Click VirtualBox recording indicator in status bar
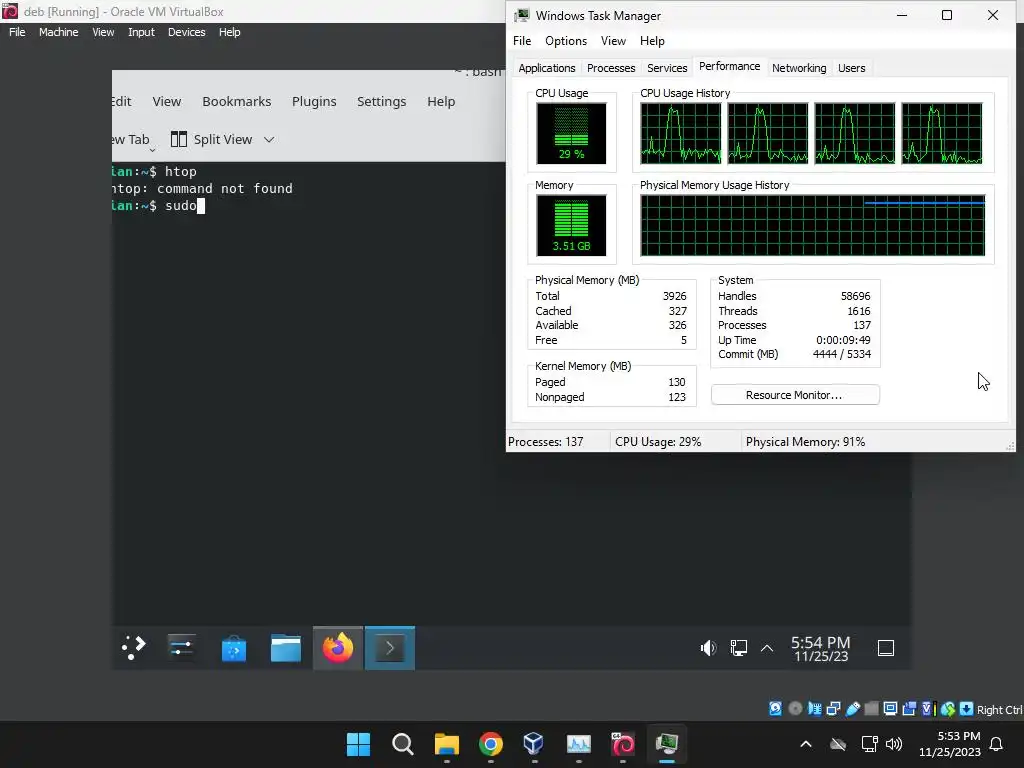 [x=909, y=709]
